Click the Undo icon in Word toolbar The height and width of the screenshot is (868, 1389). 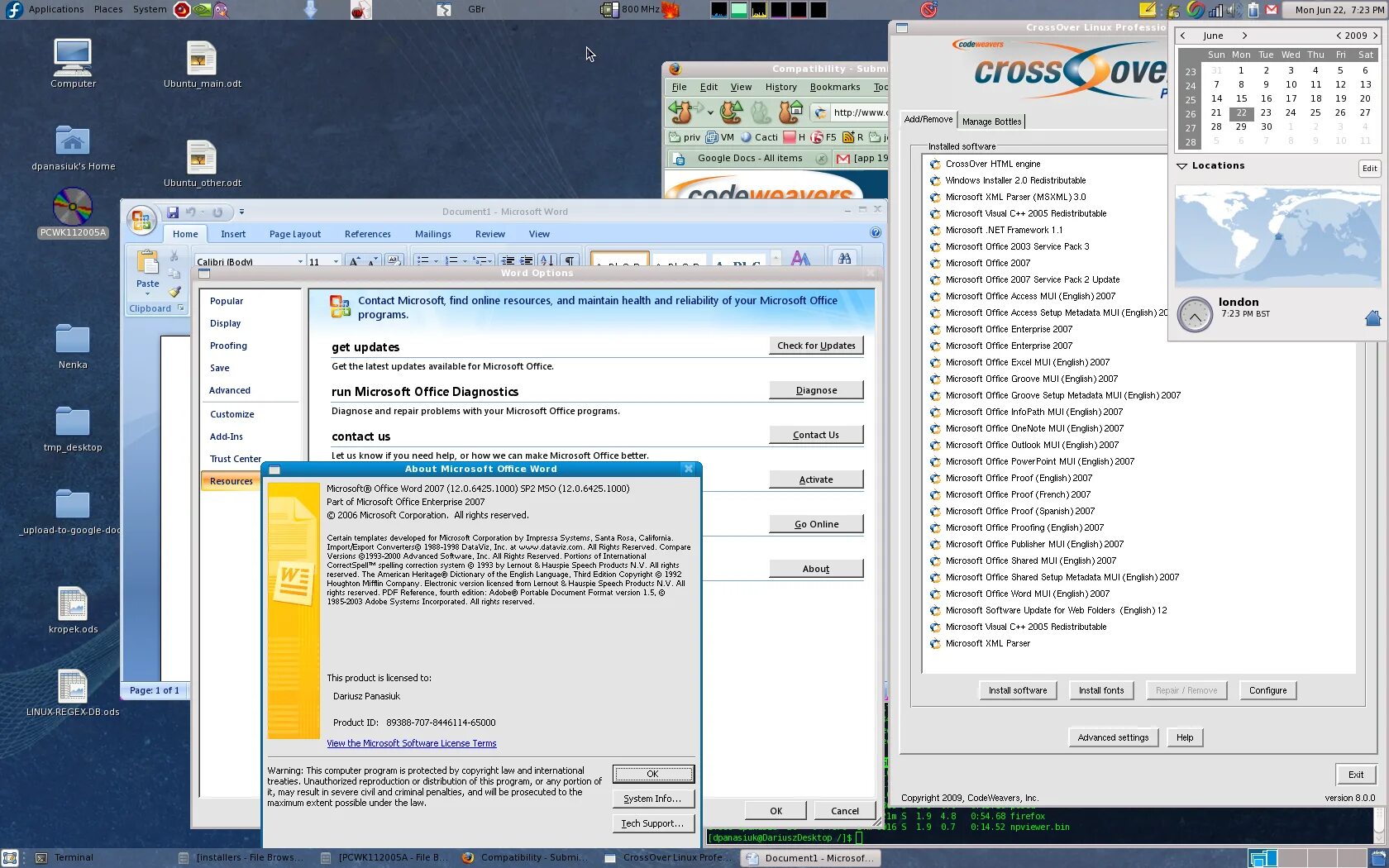tap(191, 212)
